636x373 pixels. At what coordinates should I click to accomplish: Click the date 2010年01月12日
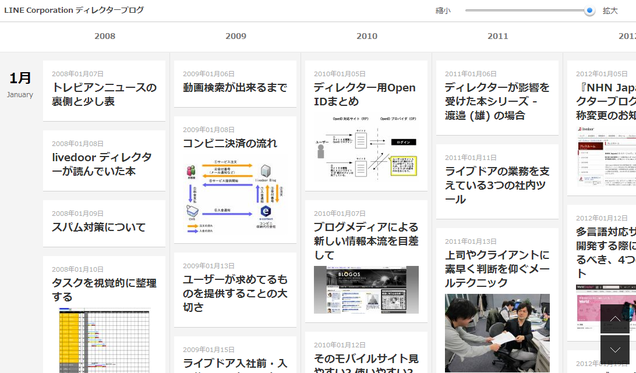coord(339,345)
